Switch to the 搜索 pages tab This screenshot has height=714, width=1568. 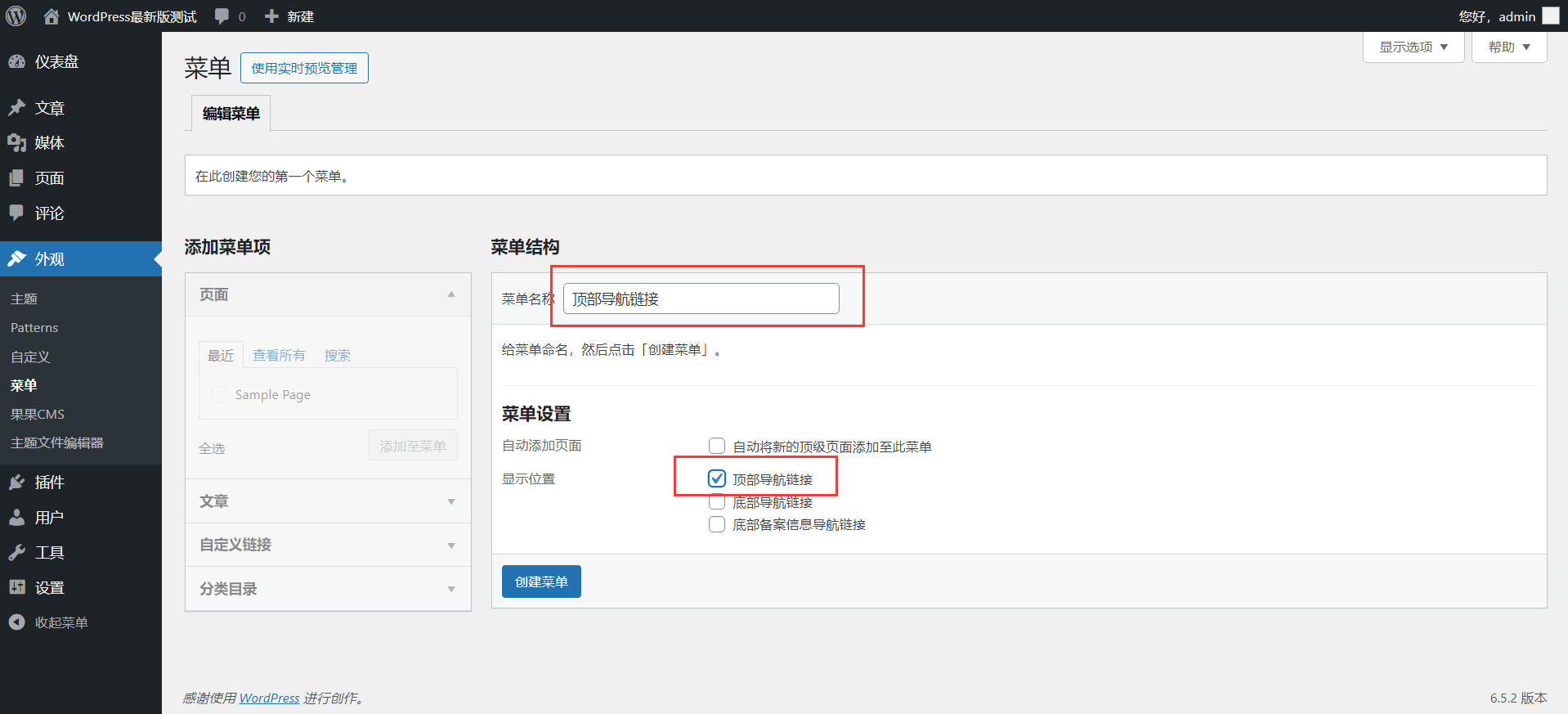point(338,355)
